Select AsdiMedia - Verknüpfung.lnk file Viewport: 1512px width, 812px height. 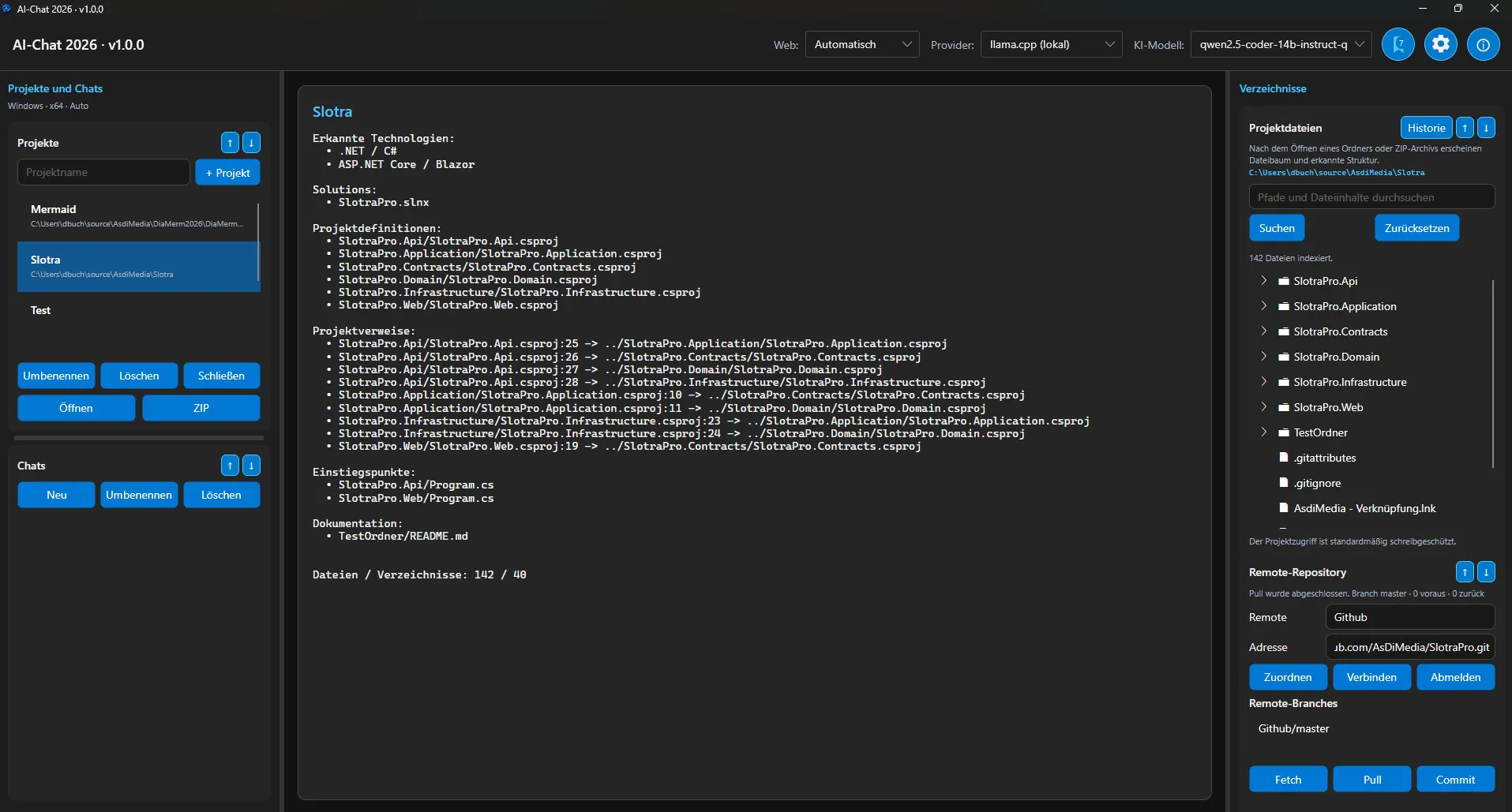(1364, 508)
